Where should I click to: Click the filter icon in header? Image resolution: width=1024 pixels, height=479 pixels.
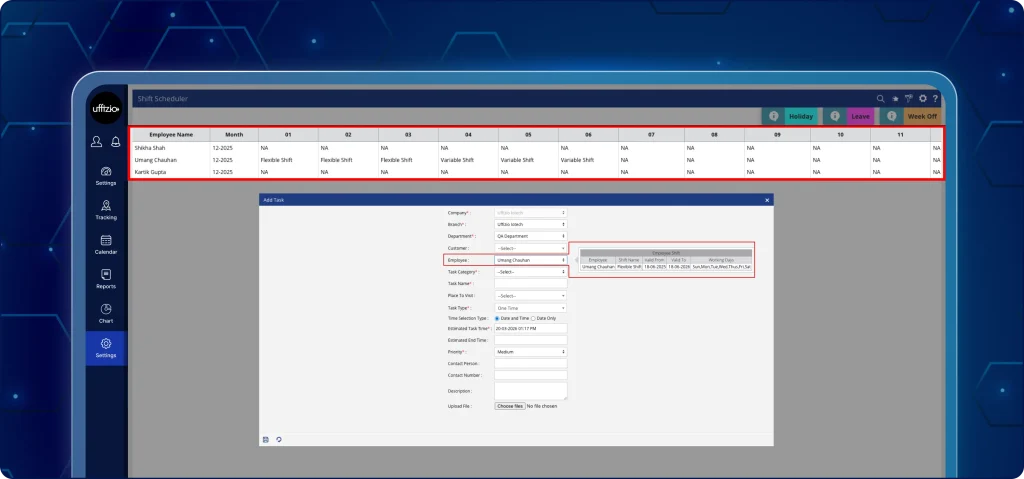[908, 99]
